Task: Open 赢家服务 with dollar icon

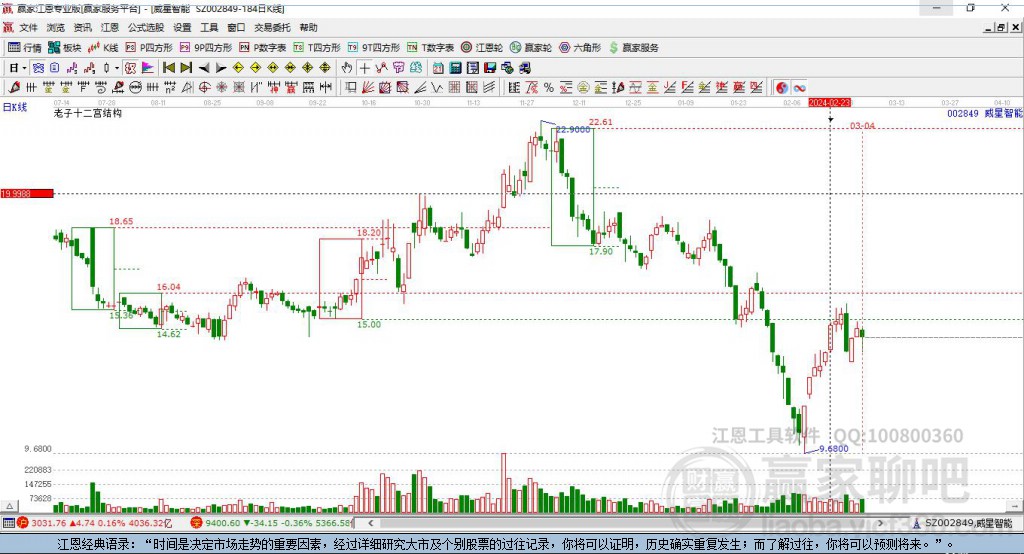Action: pyautogui.click(x=633, y=48)
